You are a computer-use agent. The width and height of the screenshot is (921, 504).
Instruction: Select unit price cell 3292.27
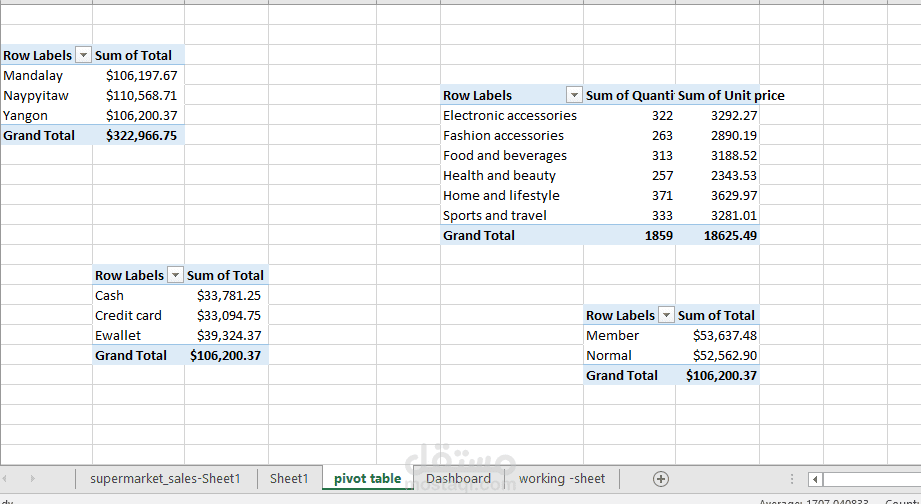pyautogui.click(x=717, y=116)
